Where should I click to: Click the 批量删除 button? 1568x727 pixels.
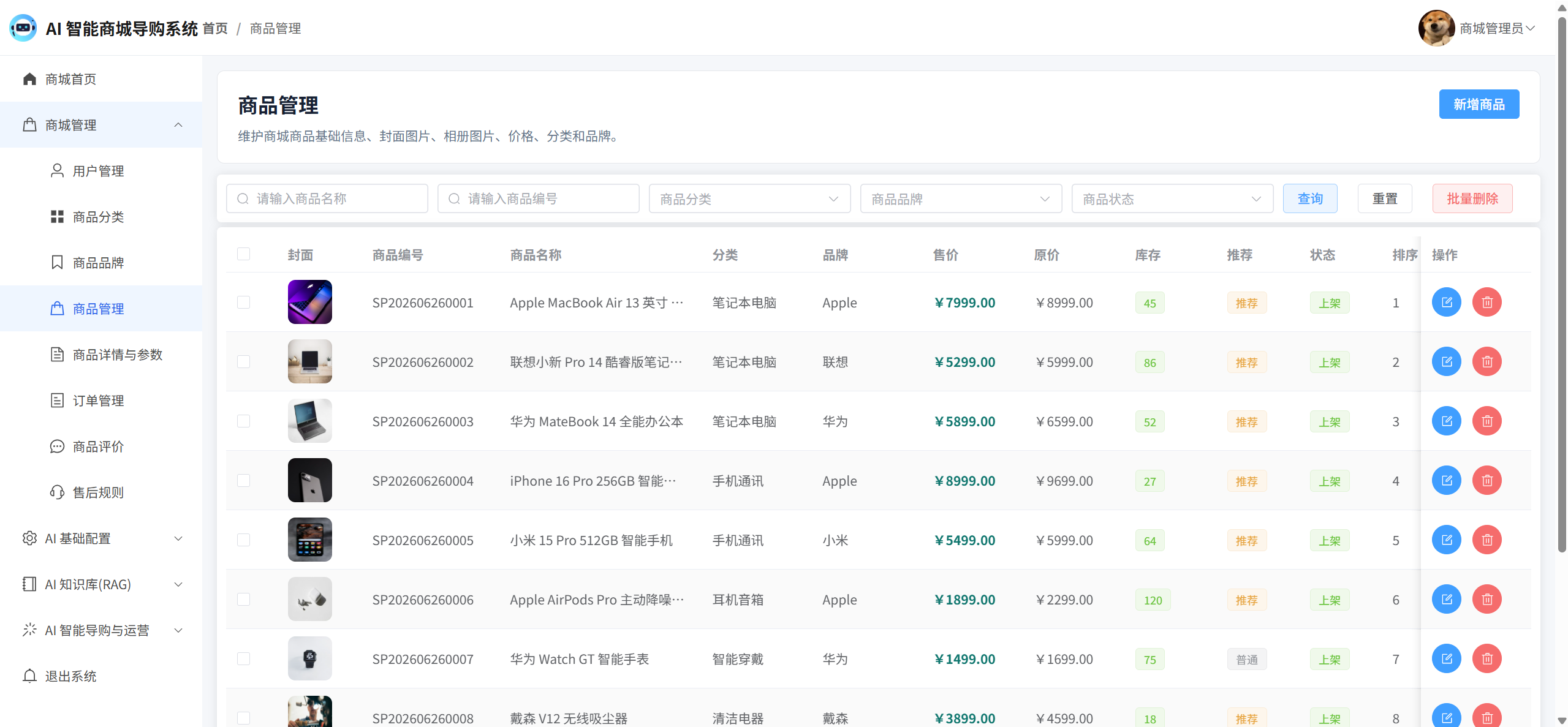click(1472, 198)
